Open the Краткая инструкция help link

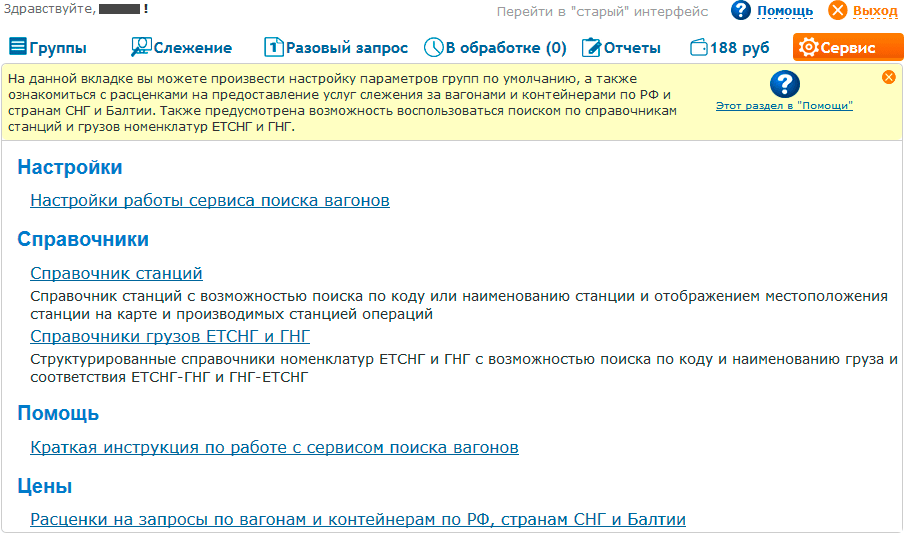click(x=274, y=448)
